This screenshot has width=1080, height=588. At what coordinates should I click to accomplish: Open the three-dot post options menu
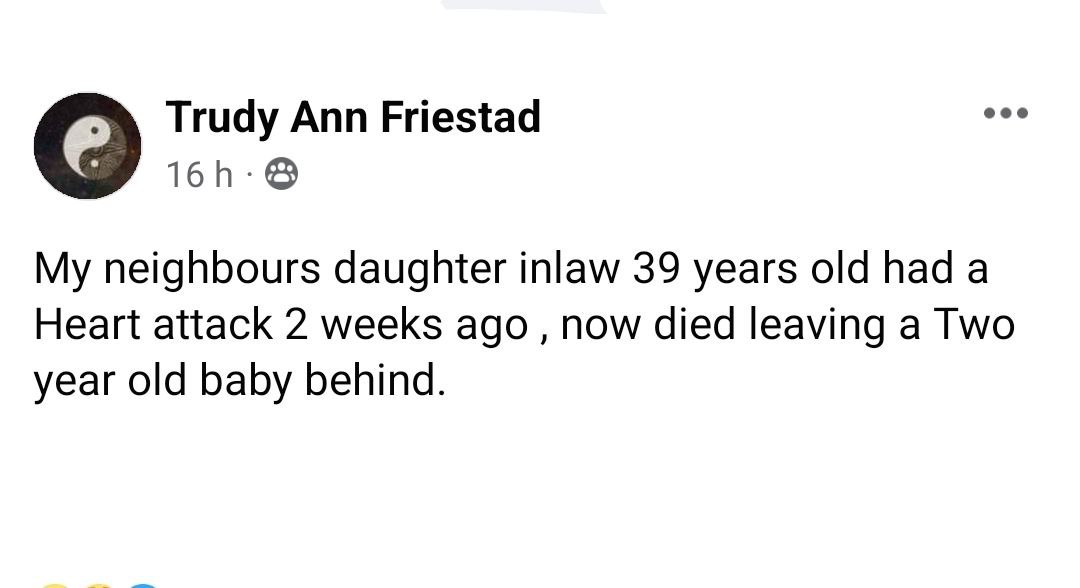point(1005,113)
